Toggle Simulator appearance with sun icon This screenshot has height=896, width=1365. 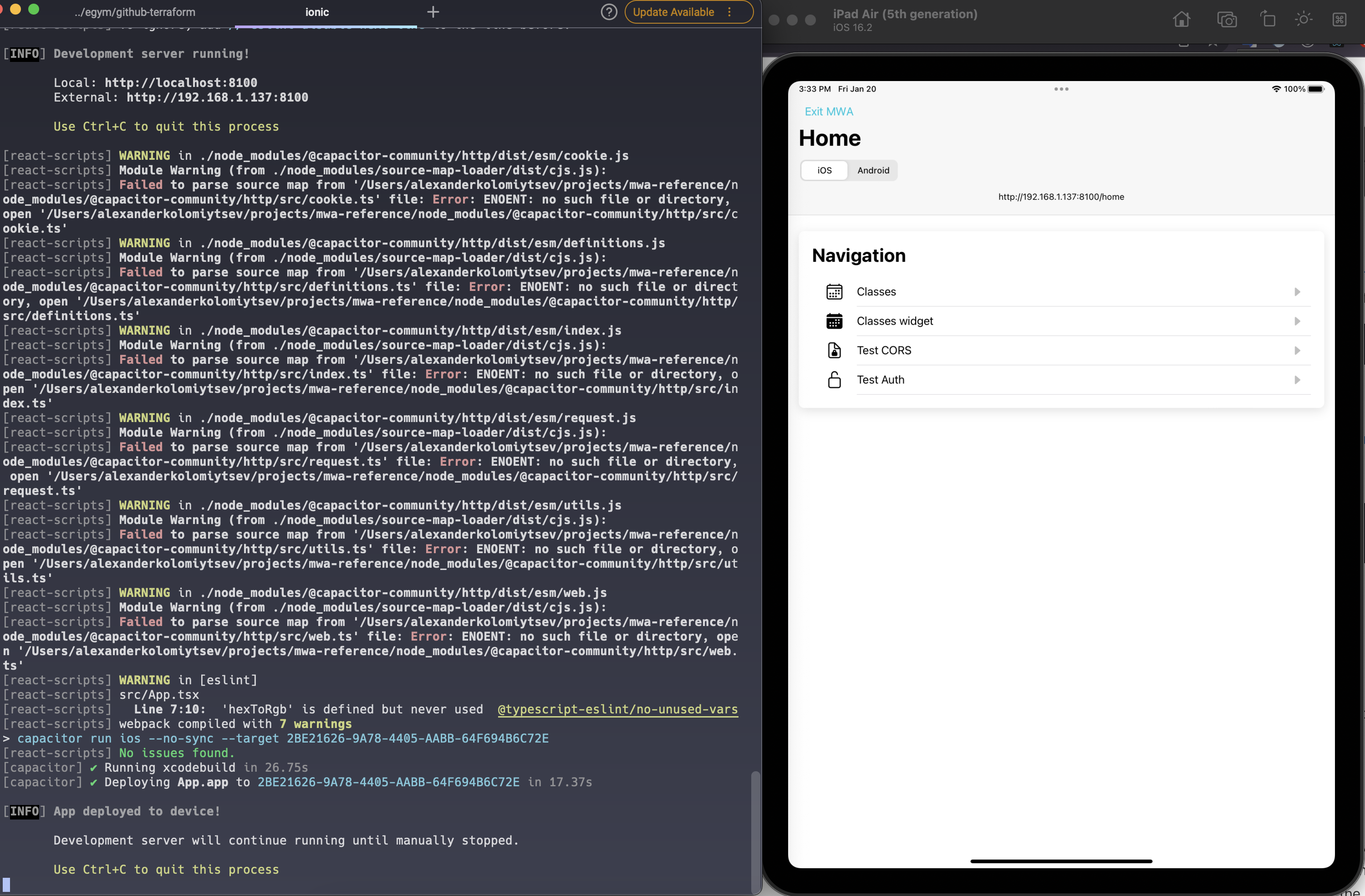pos(1303,20)
